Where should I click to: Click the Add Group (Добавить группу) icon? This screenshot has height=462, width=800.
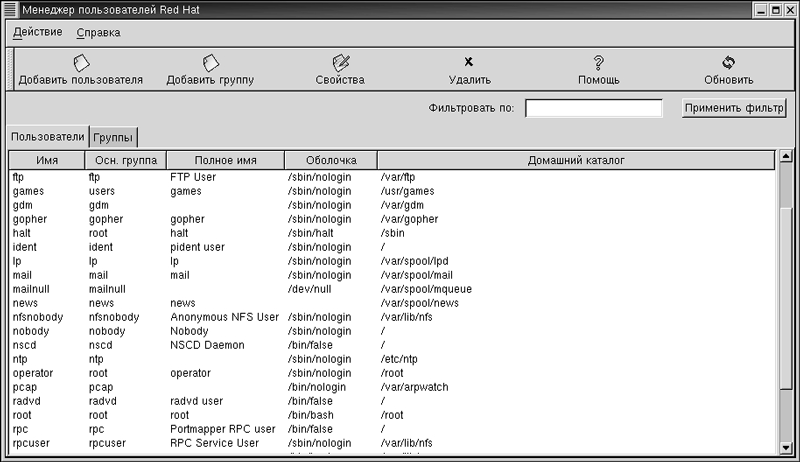(210, 63)
